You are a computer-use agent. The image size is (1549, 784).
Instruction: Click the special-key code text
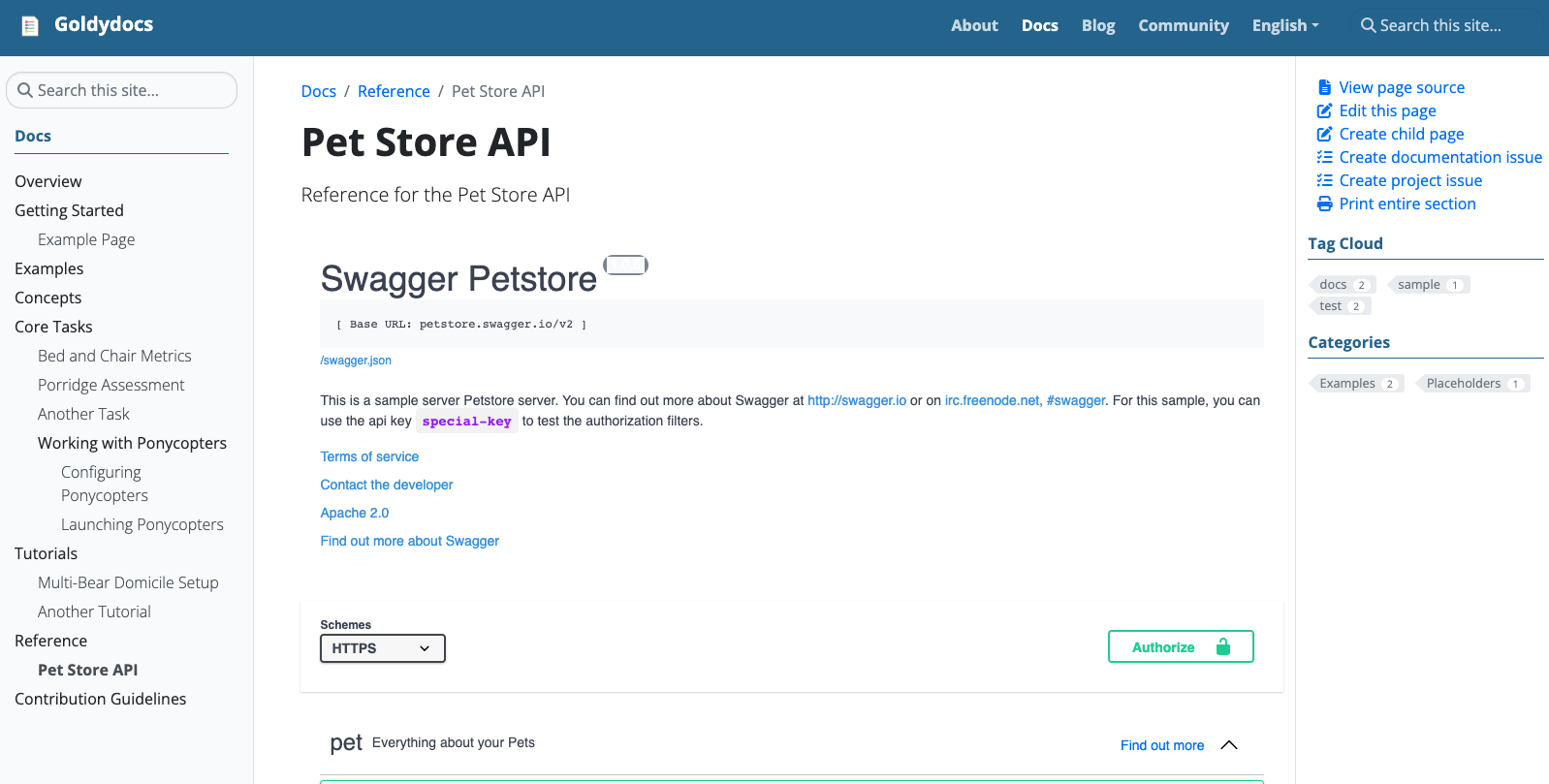pyautogui.click(x=466, y=422)
